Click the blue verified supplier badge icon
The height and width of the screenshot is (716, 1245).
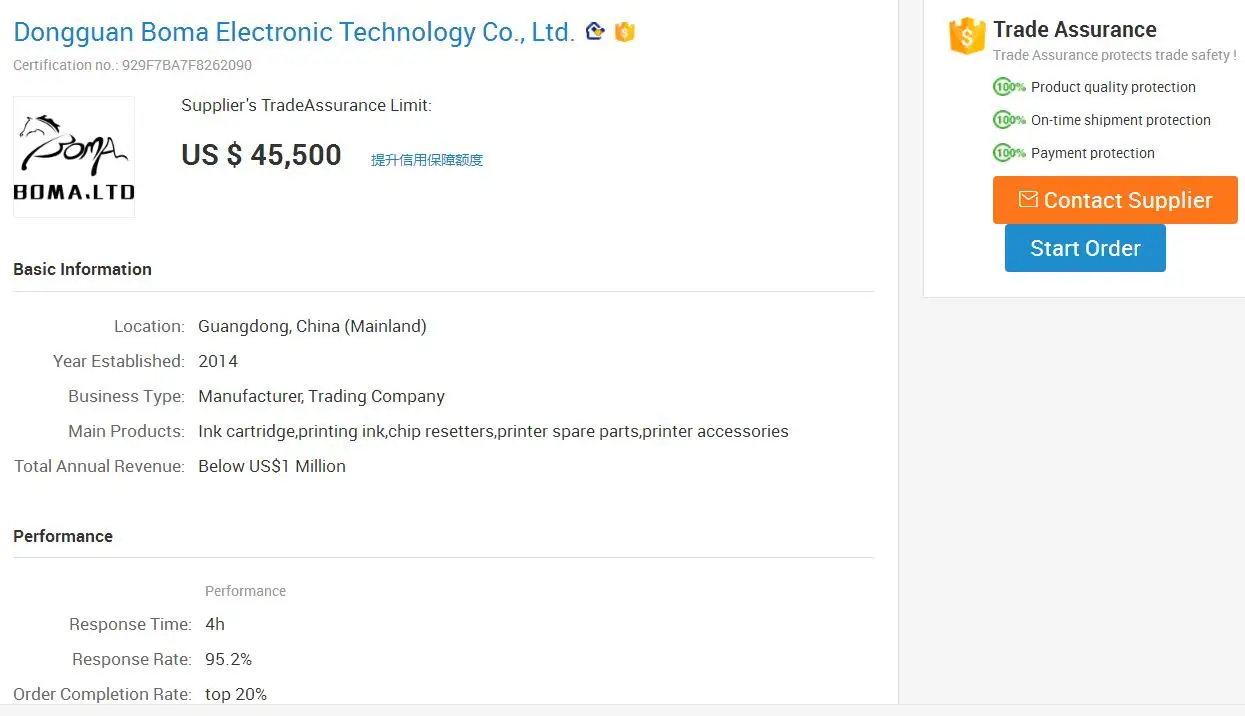click(595, 31)
